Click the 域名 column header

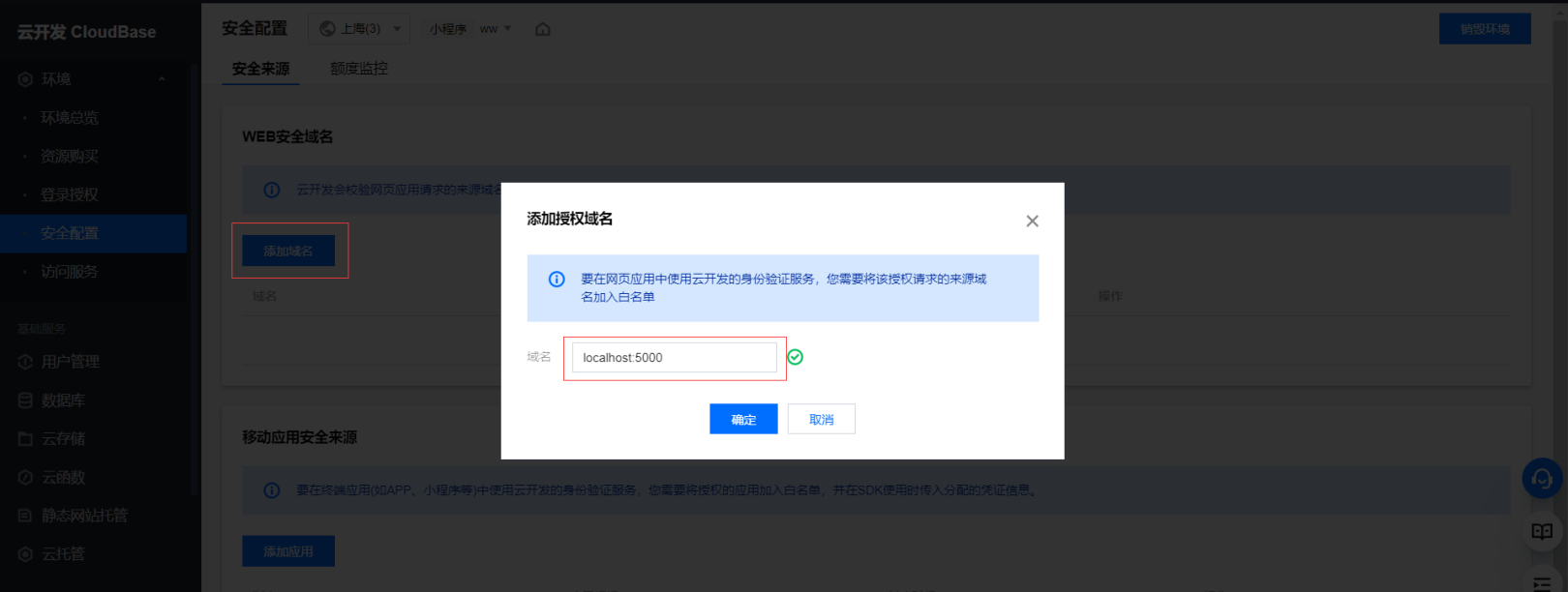coord(264,296)
